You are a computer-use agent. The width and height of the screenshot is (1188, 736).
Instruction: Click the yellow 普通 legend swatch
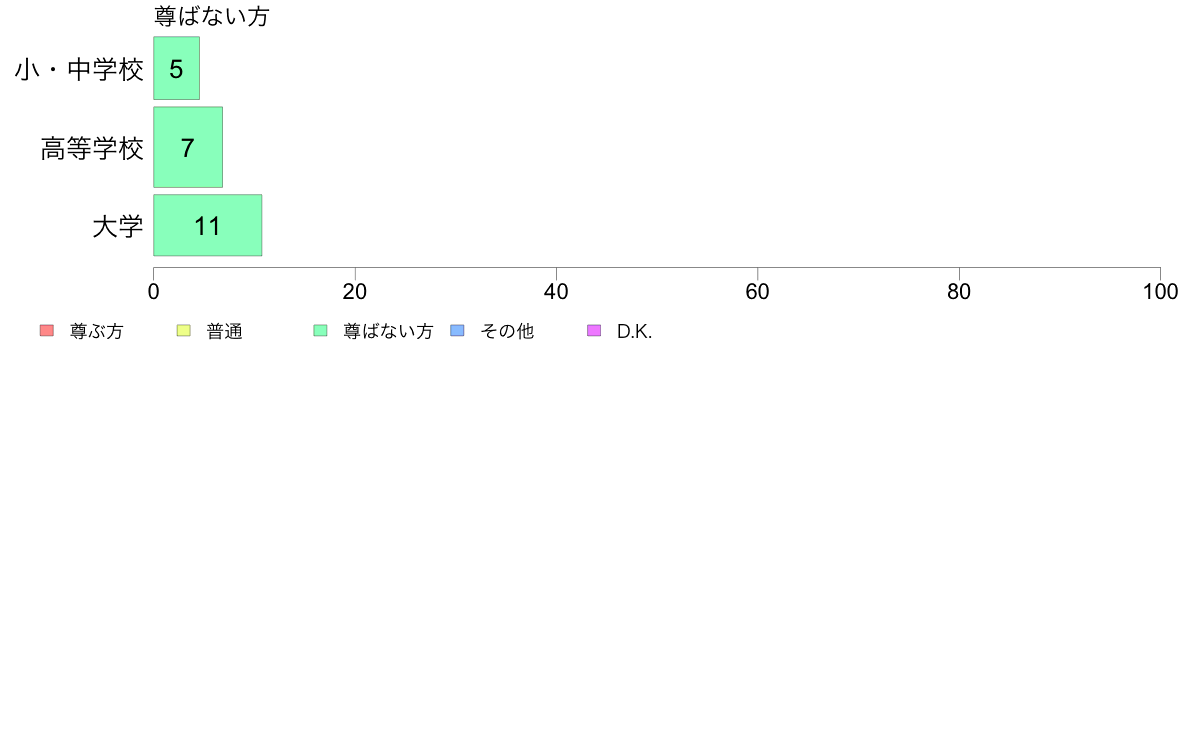click(x=183, y=330)
